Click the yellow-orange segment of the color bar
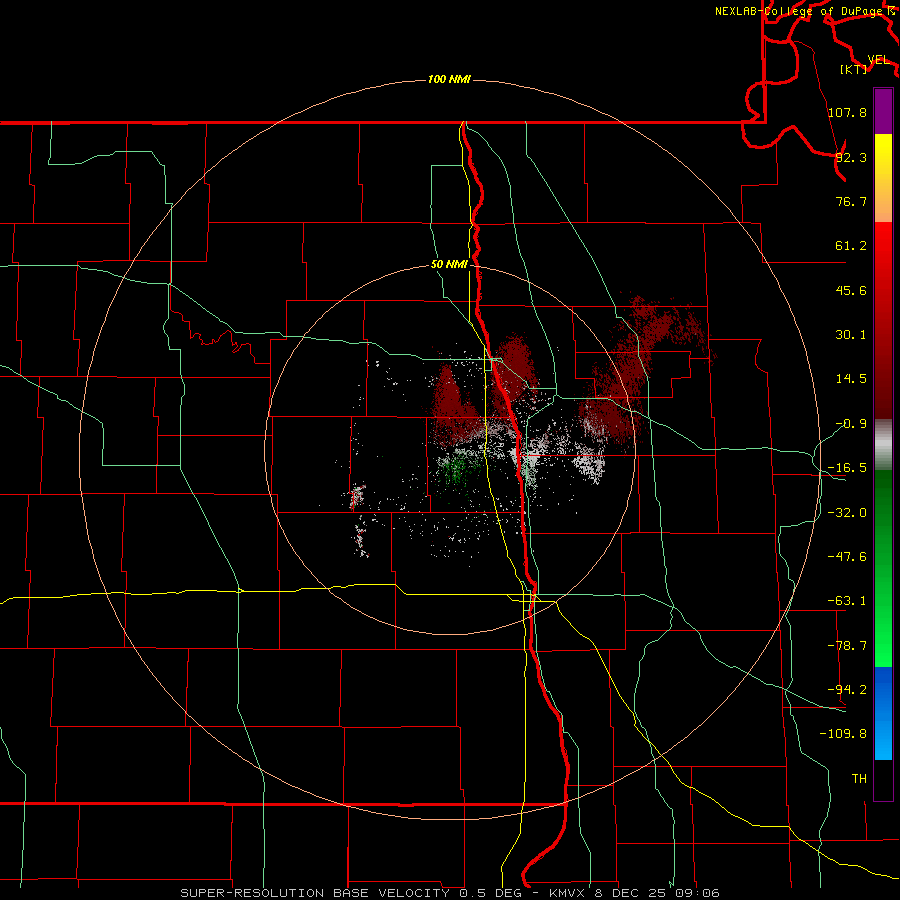900x900 pixels. (x=883, y=178)
